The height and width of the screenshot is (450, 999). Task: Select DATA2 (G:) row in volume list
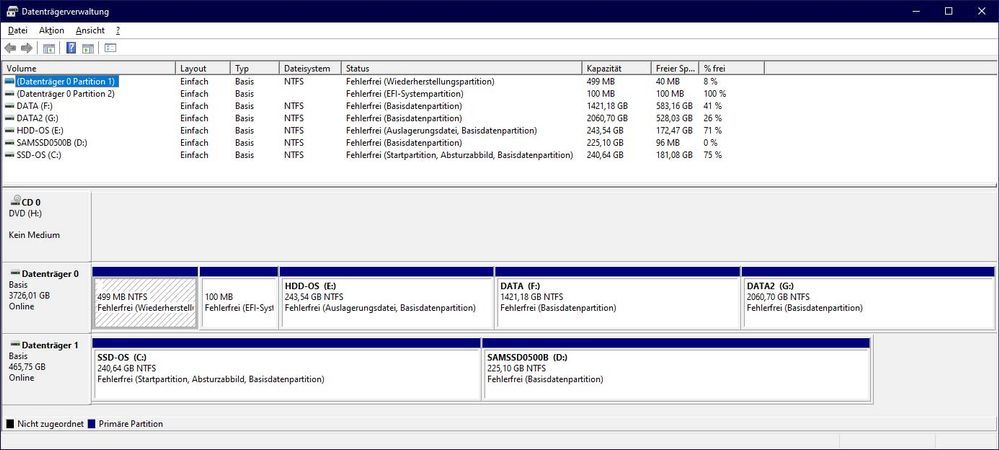37,117
